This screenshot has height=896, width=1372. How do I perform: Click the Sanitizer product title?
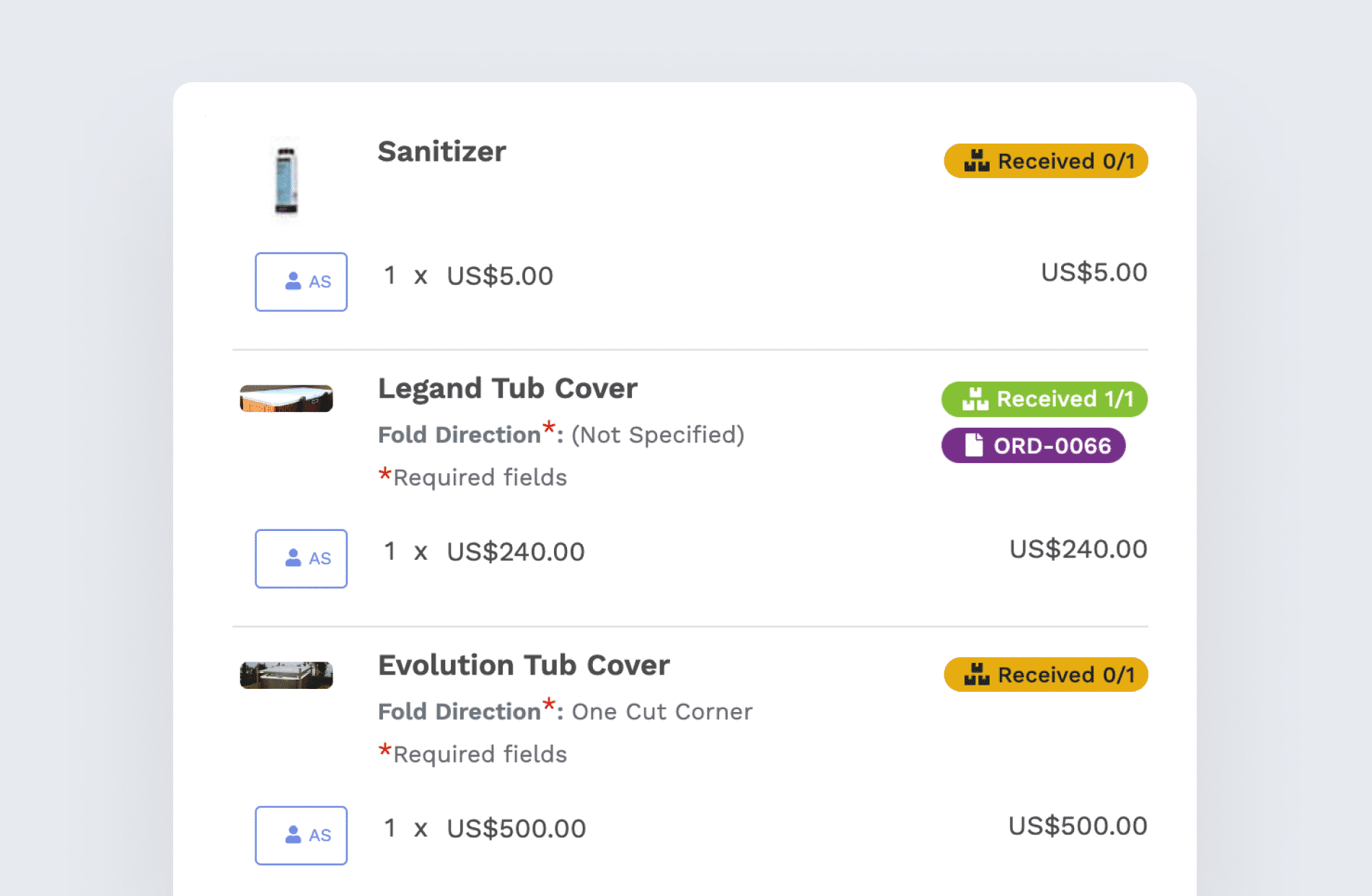click(x=441, y=152)
